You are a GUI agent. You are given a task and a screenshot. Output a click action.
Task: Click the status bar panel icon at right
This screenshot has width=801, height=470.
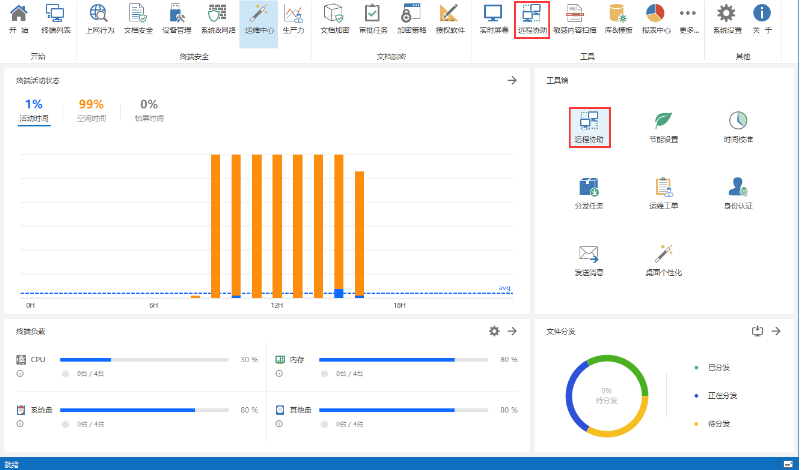tap(788, 464)
